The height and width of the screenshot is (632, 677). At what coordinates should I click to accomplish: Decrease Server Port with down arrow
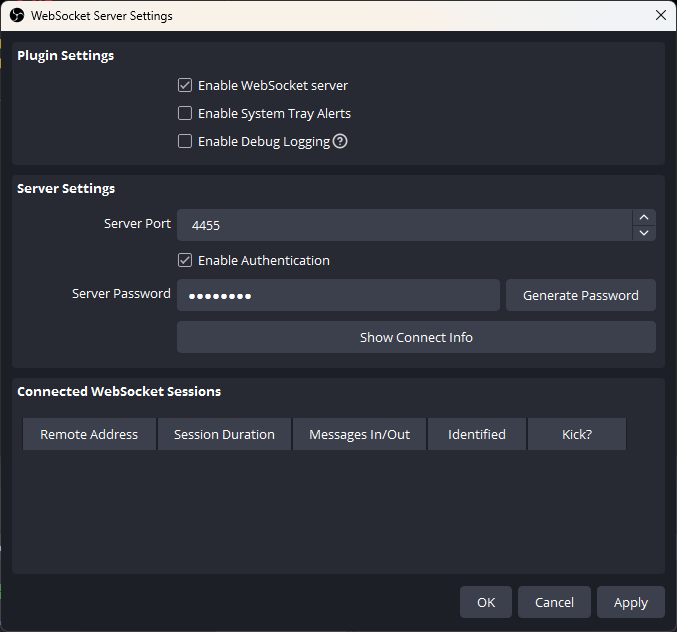644,233
